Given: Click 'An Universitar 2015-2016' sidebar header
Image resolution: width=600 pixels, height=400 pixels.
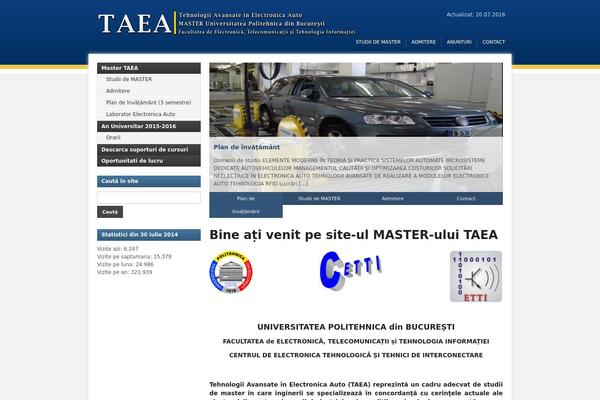Looking at the screenshot, I should 149,126.
